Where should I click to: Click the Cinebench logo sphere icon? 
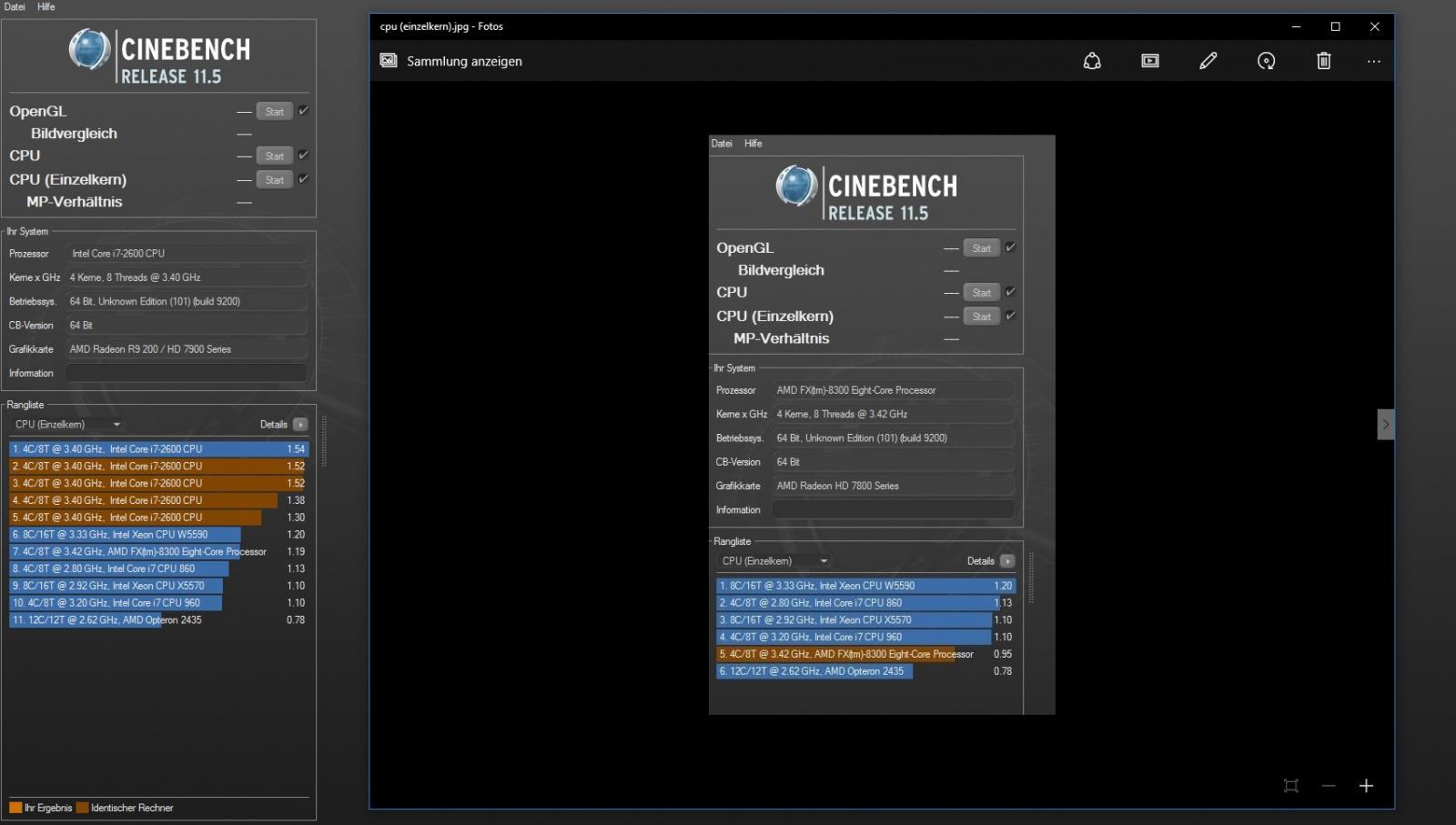tap(89, 50)
